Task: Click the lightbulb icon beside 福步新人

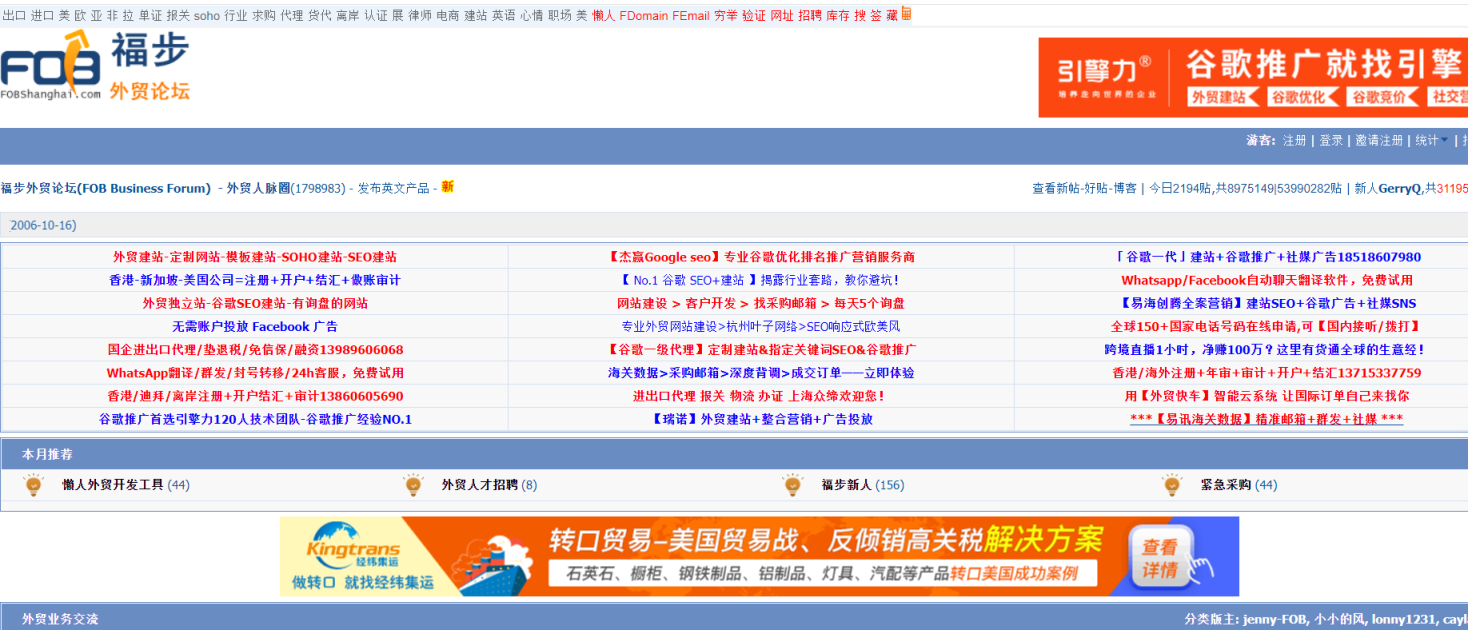Action: click(x=792, y=484)
